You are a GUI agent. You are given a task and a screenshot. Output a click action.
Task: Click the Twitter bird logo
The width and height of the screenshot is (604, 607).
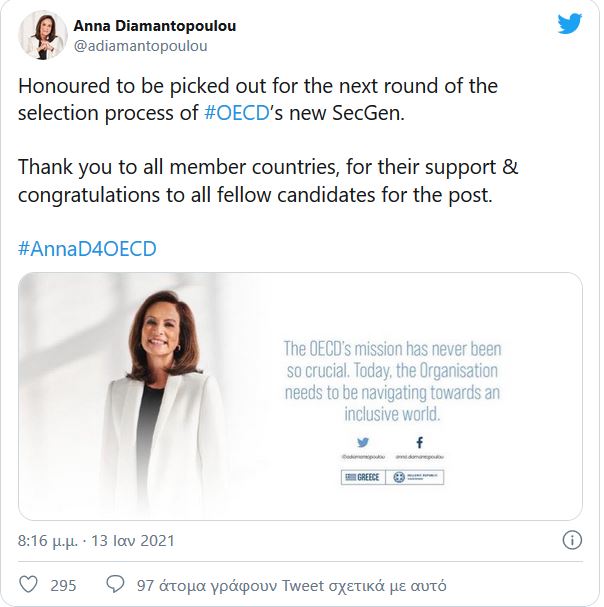point(569,23)
